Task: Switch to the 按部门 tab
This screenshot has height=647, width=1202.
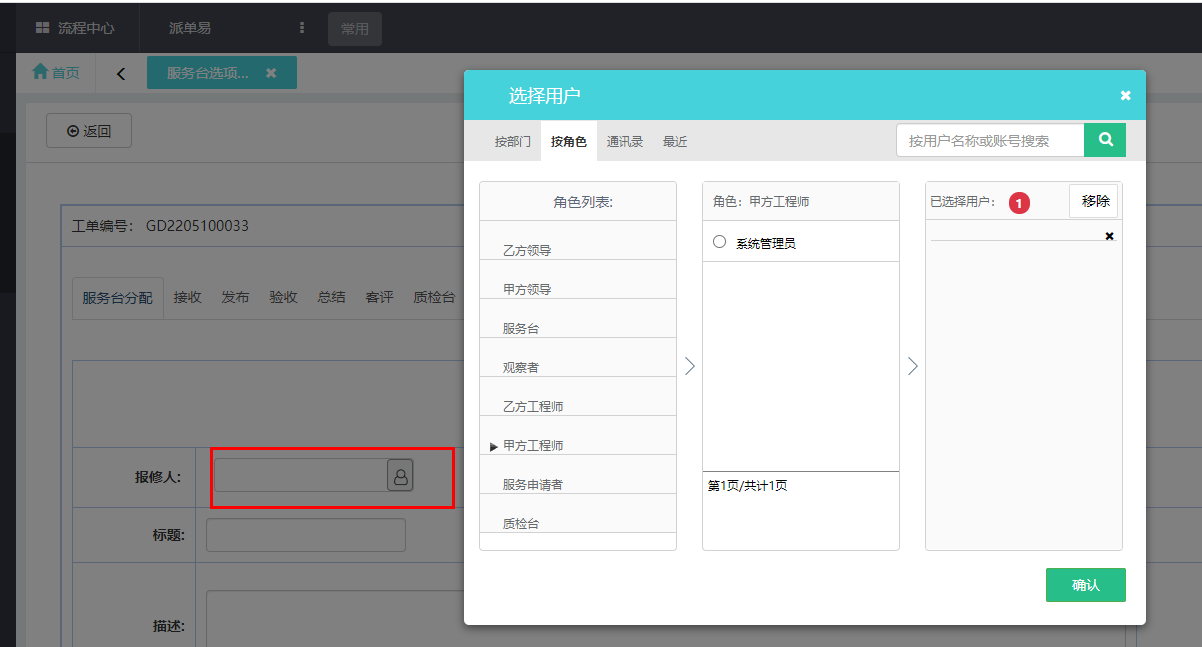Action: (x=512, y=142)
